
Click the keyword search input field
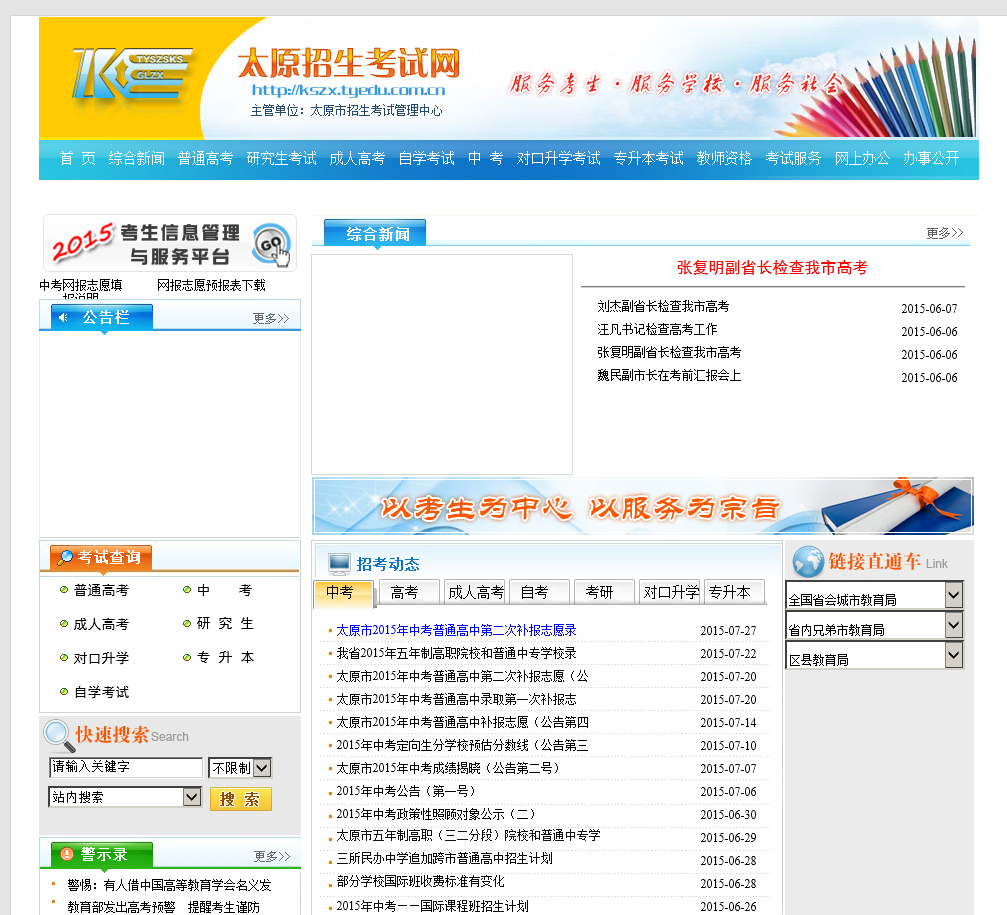[x=126, y=767]
